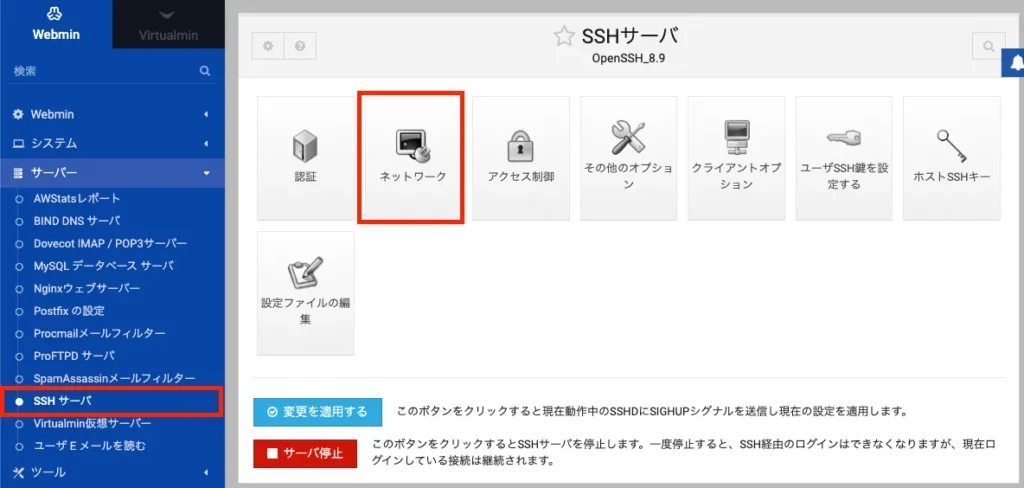The image size is (1024, 488).
Task: Open the アクセス制御 padlock icon
Action: [x=520, y=157]
